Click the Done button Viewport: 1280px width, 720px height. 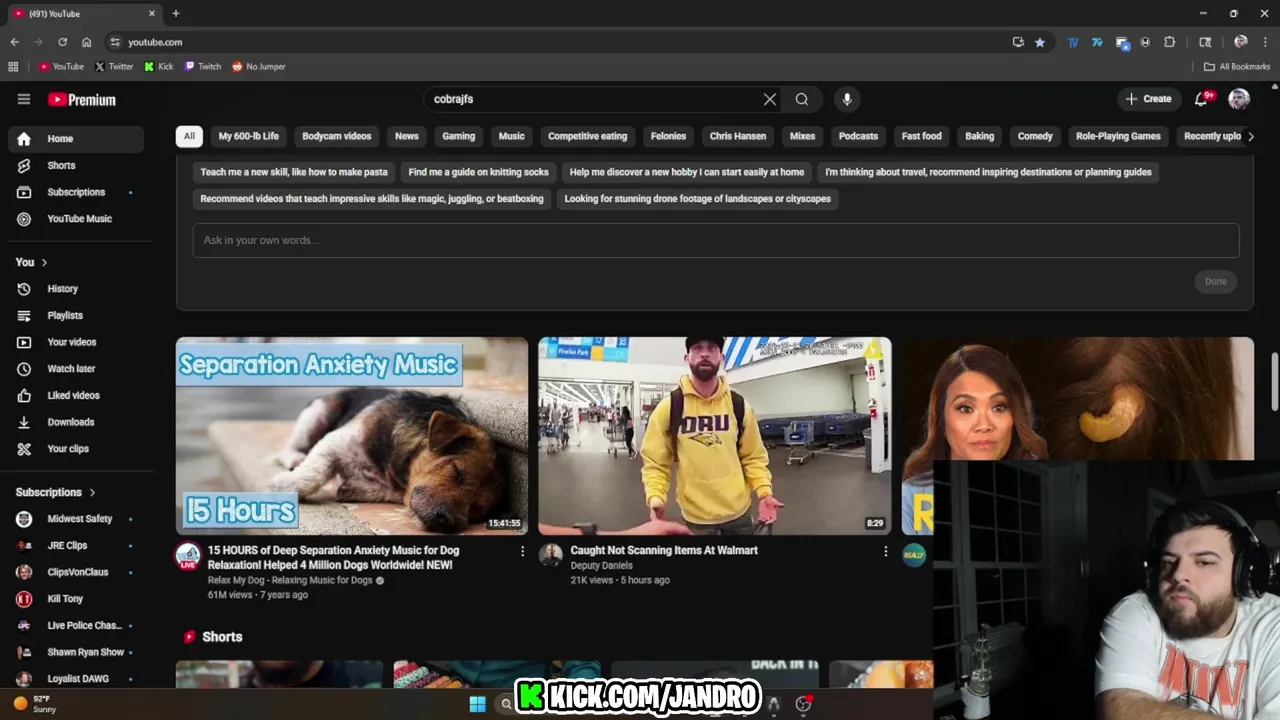(1215, 281)
